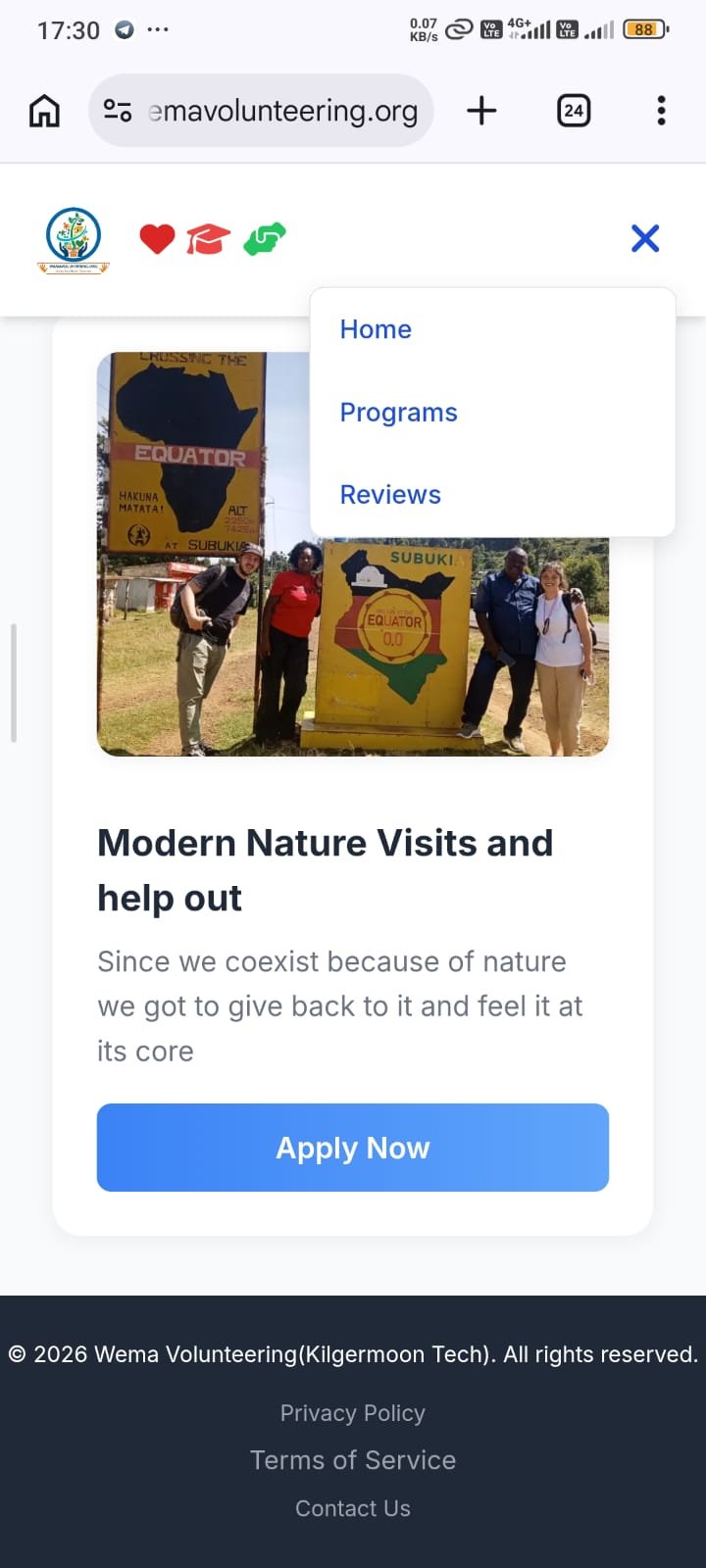This screenshot has height=1568, width=706.
Task: Open the browser three-dot overflow menu
Action: click(x=662, y=111)
